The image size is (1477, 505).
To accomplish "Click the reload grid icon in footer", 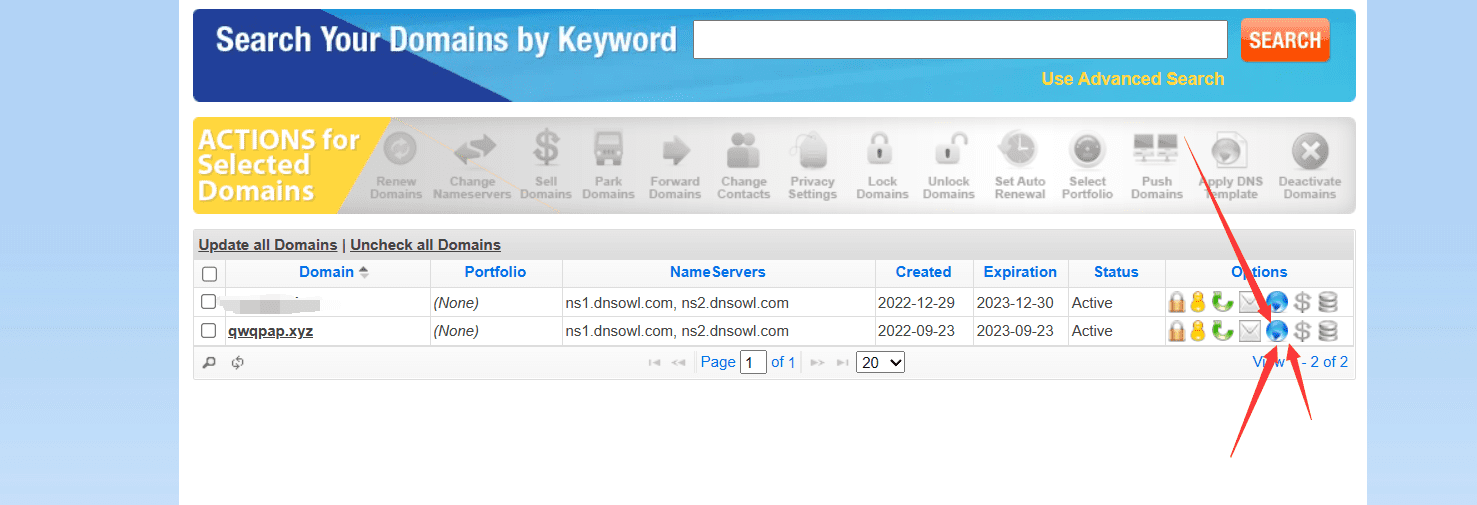I will [x=238, y=363].
